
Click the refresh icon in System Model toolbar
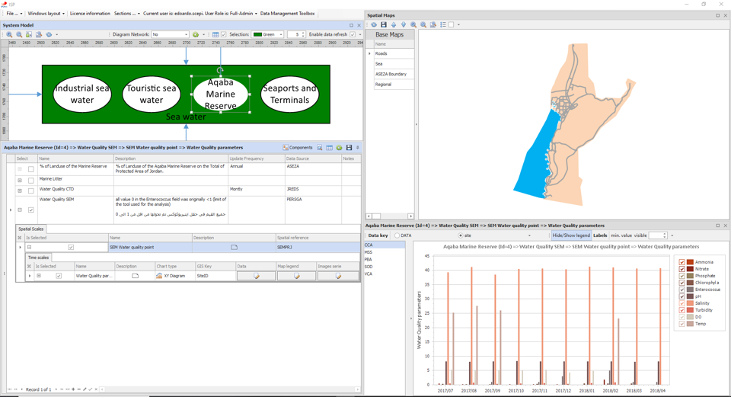coord(49,35)
